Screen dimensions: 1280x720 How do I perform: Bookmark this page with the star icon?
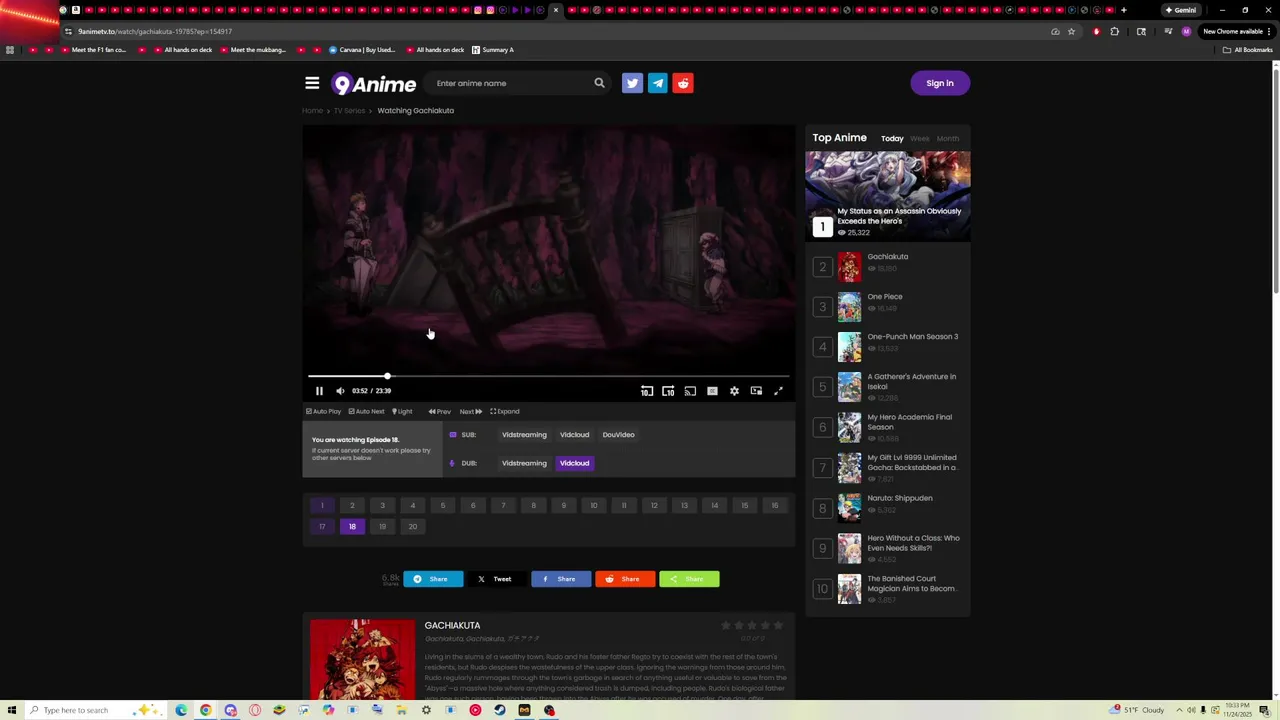1071,31
